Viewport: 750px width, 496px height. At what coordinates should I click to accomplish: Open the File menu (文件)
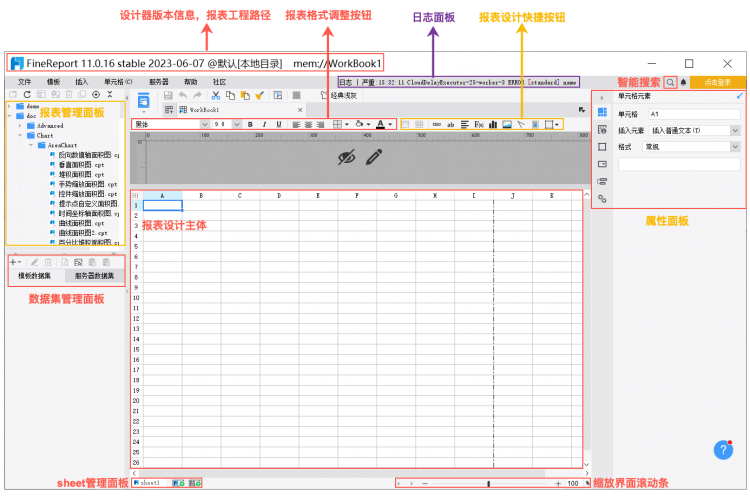tap(24, 82)
